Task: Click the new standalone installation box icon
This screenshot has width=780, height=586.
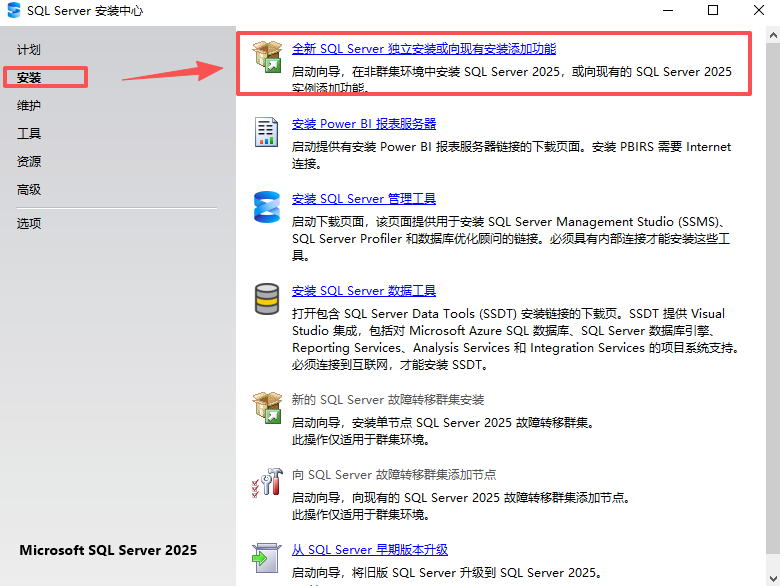Action: tap(267, 57)
